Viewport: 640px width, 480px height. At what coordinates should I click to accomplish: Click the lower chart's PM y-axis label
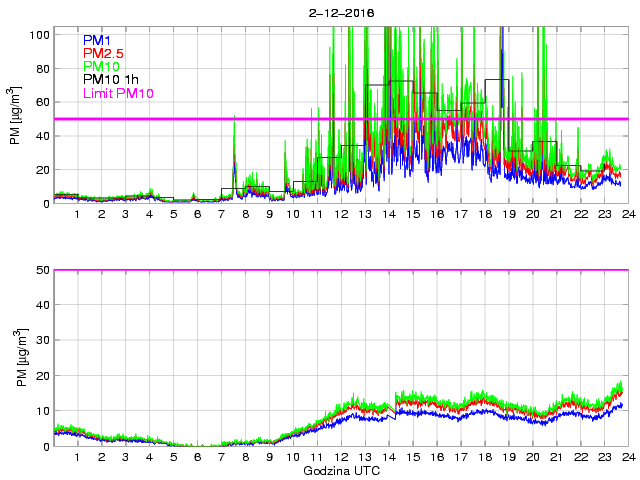(x=16, y=358)
